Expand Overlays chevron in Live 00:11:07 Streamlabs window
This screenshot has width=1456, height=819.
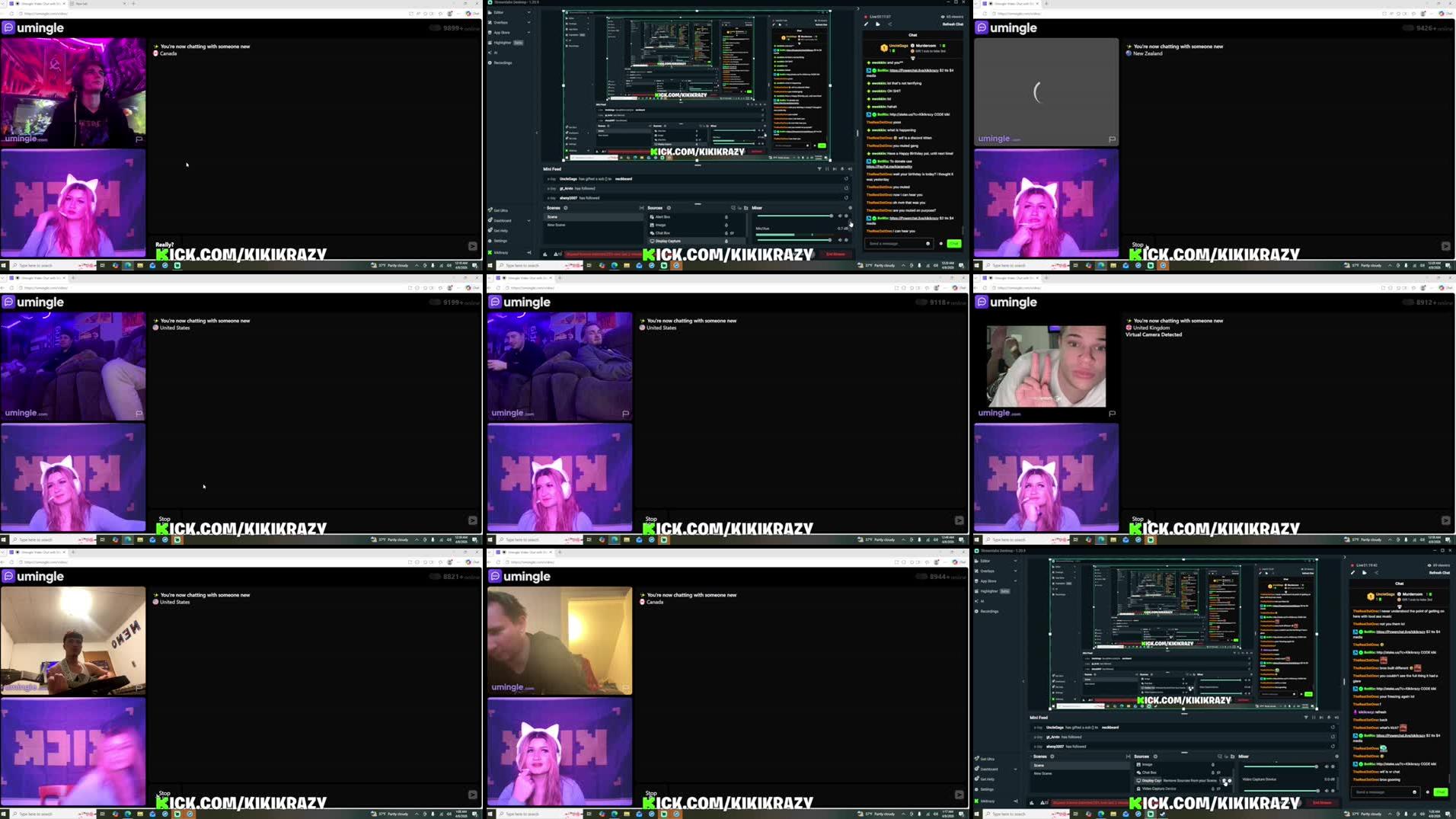(529, 22)
